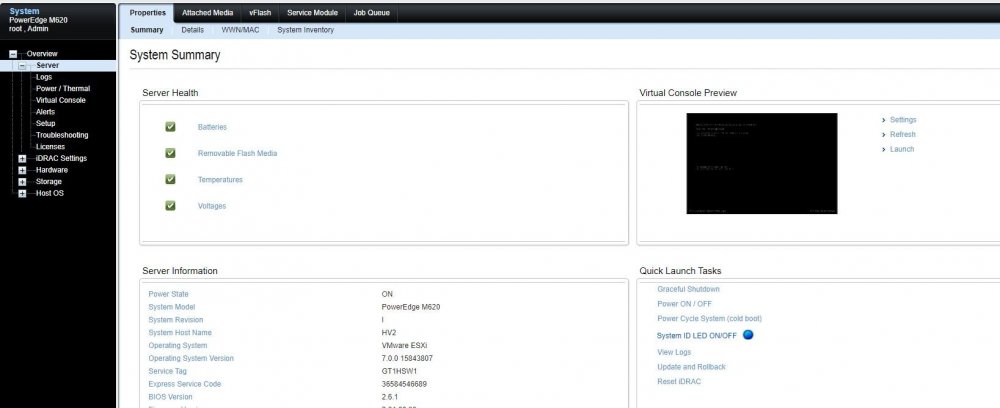The height and width of the screenshot is (408, 1000).
Task: Select the WWN/MAC sub-tab
Action: 240,30
